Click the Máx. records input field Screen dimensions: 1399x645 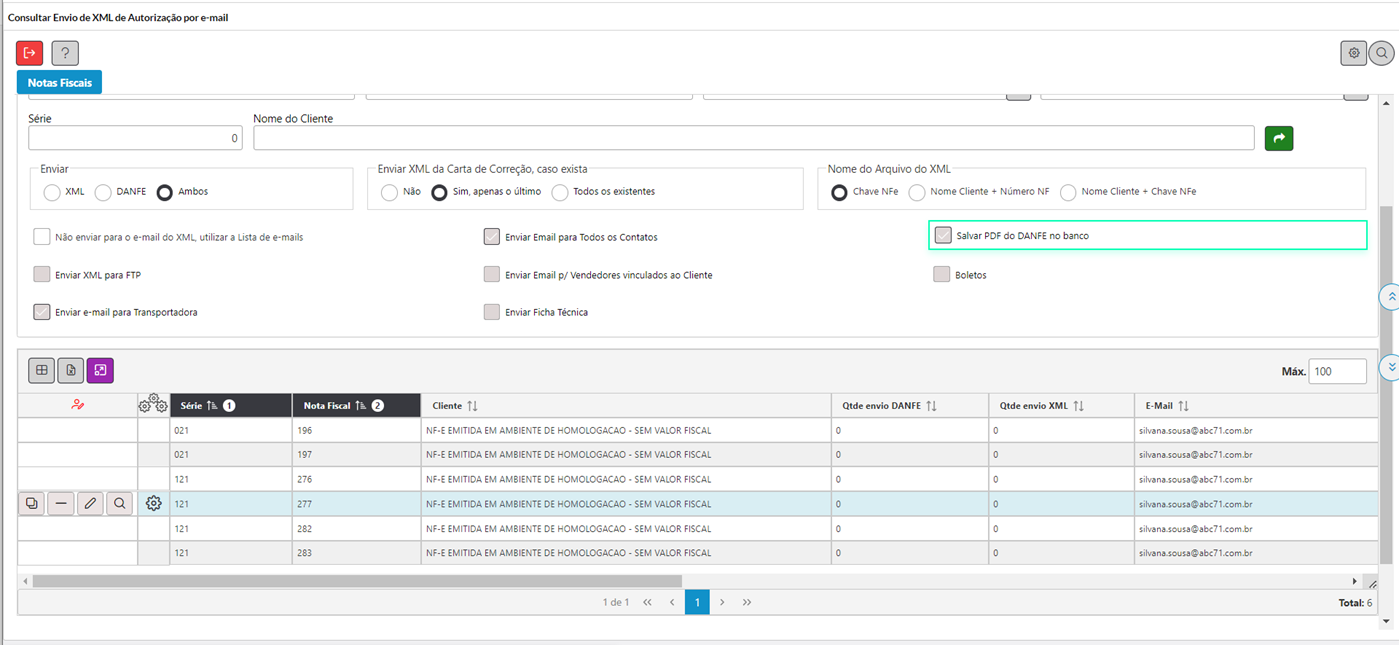click(x=1337, y=371)
